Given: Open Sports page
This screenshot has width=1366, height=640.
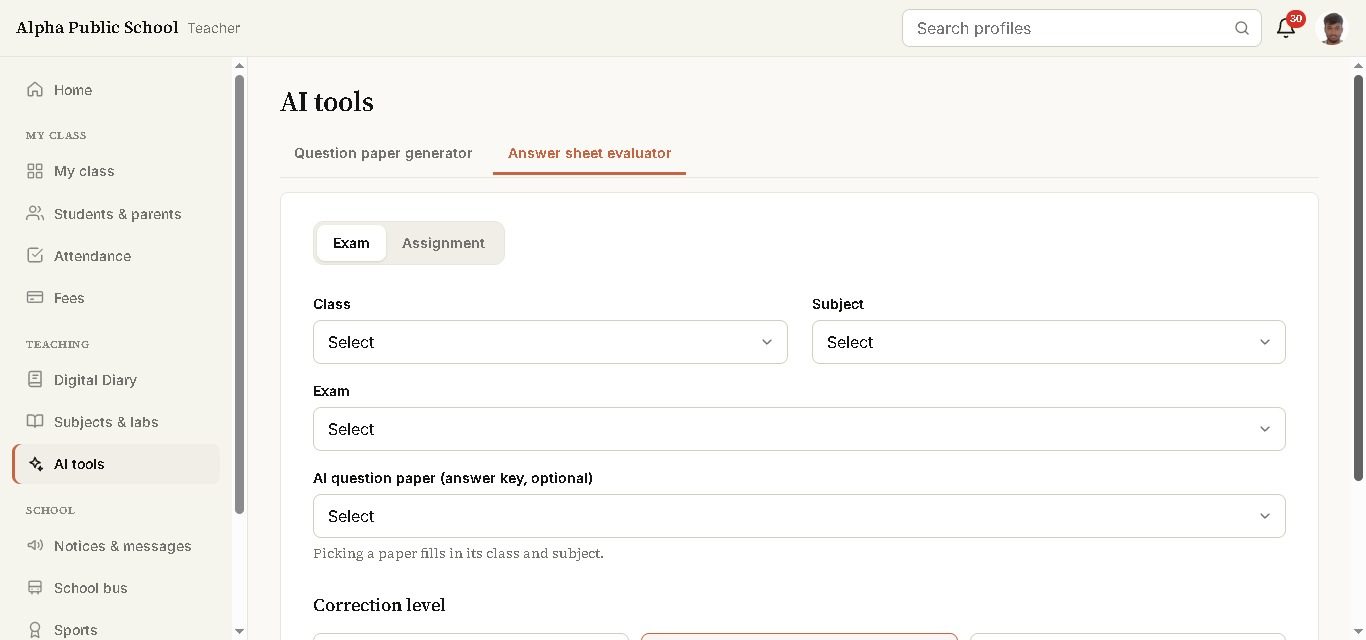Looking at the screenshot, I should click(x=76, y=630).
